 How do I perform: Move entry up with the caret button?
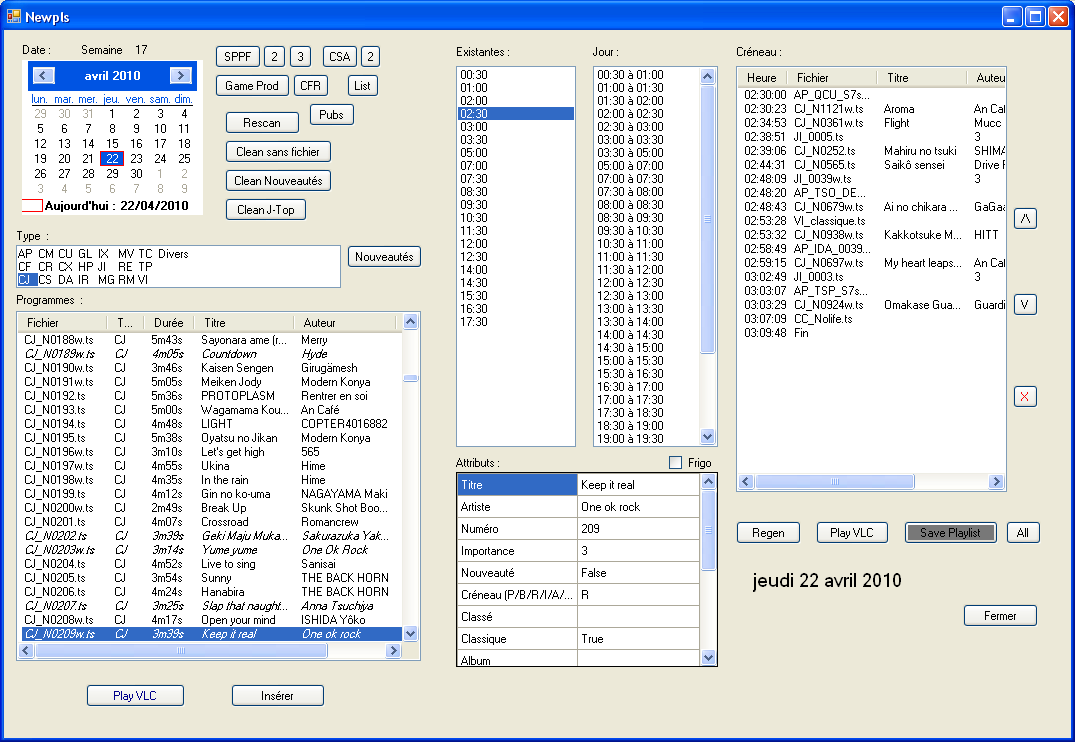click(x=1025, y=220)
